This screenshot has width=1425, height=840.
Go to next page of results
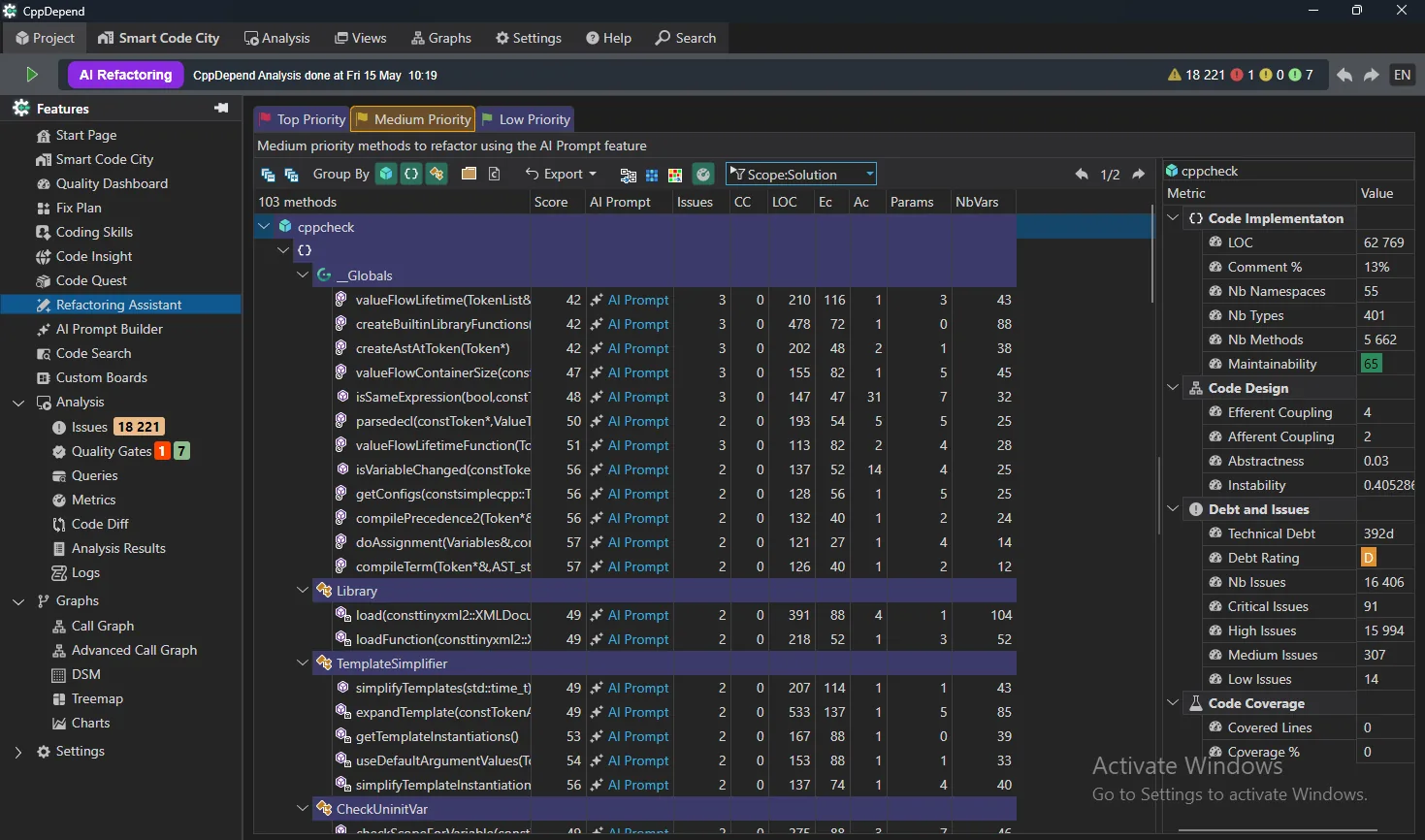point(1139,175)
